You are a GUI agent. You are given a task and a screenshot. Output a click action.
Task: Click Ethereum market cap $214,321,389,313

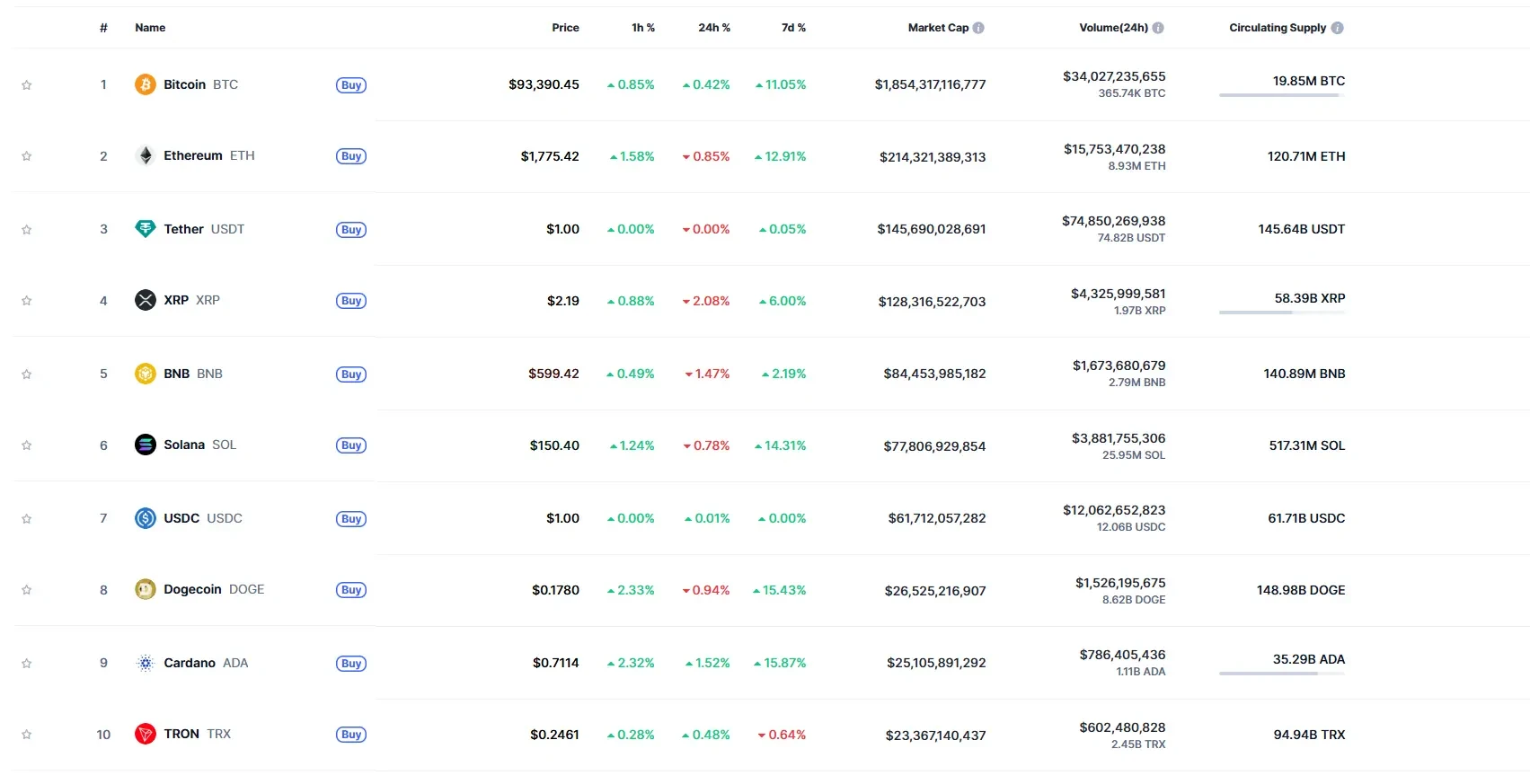point(933,157)
